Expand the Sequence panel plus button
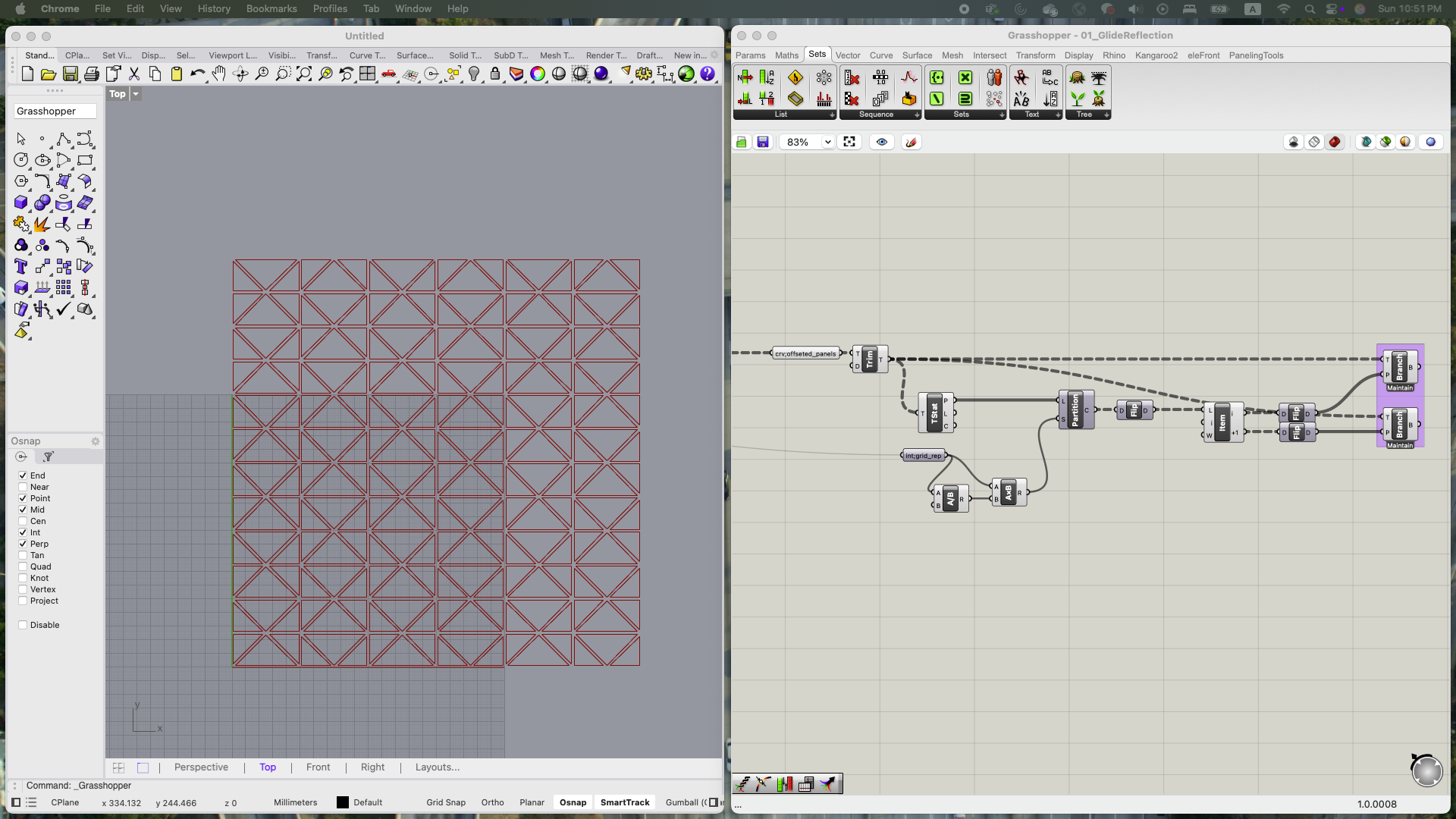This screenshot has height=819, width=1456. pos(917,115)
